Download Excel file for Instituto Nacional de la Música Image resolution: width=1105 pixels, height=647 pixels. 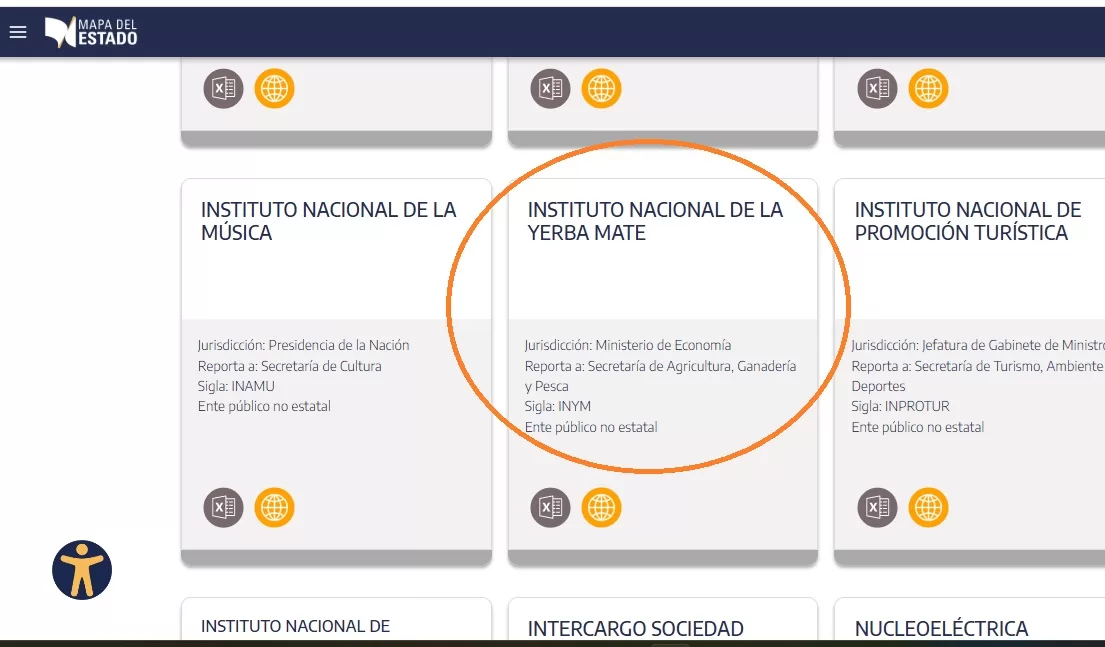(x=223, y=507)
